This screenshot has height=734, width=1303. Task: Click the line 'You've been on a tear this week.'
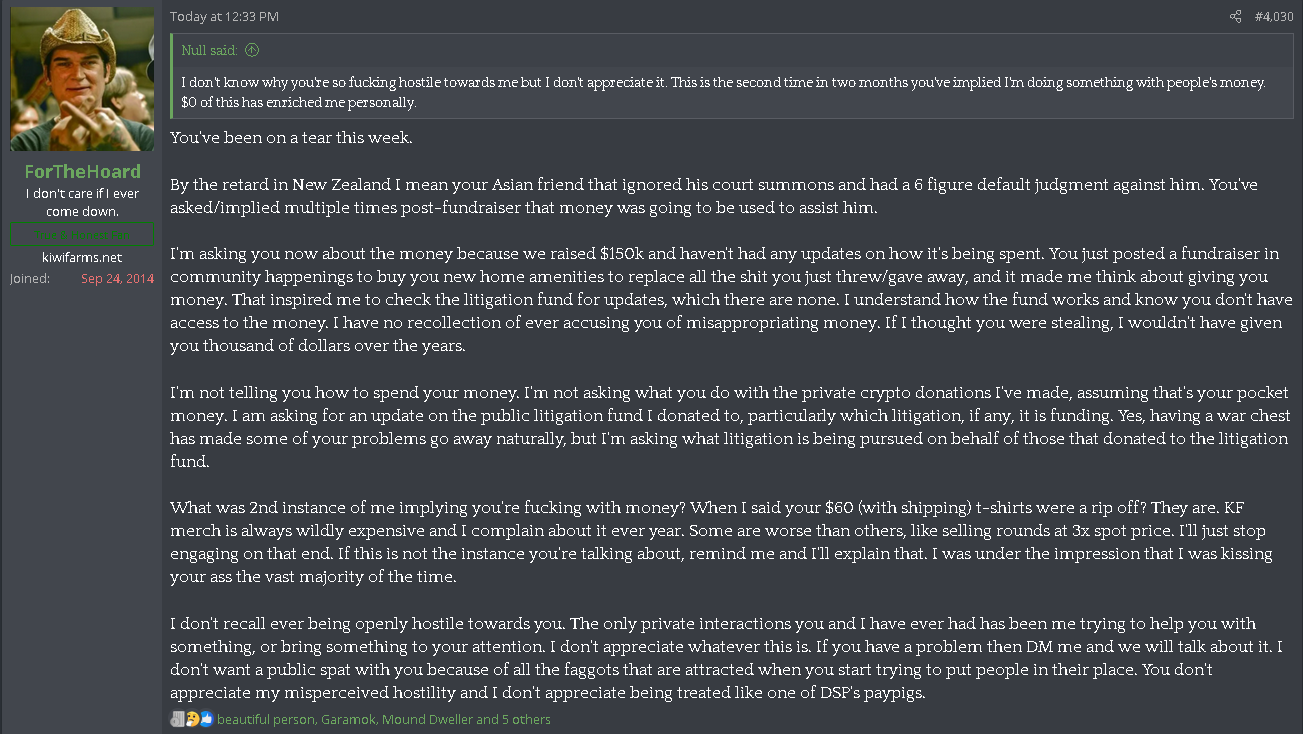pos(290,137)
